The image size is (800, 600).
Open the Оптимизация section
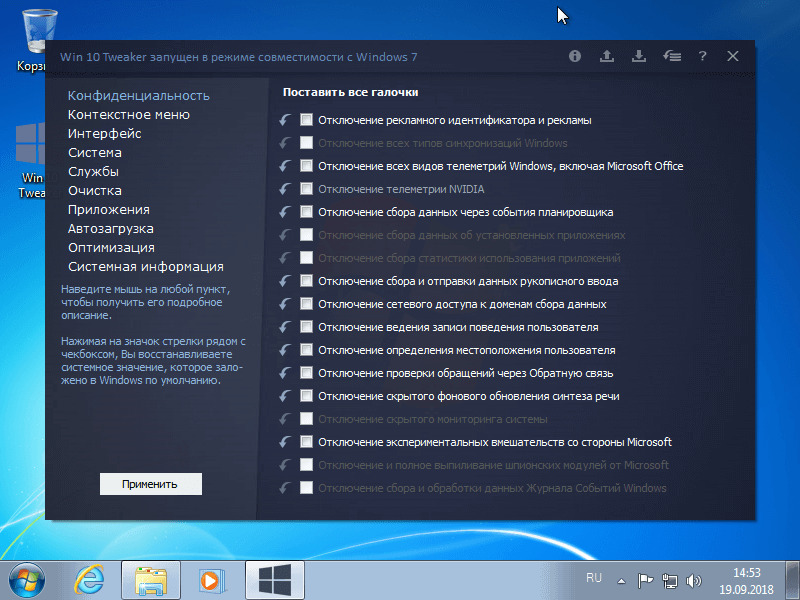click(111, 247)
